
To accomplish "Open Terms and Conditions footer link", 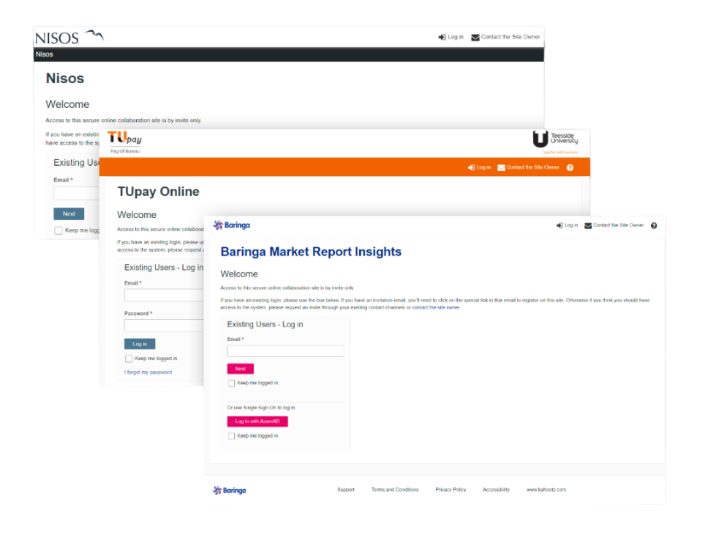I will coord(395,490).
